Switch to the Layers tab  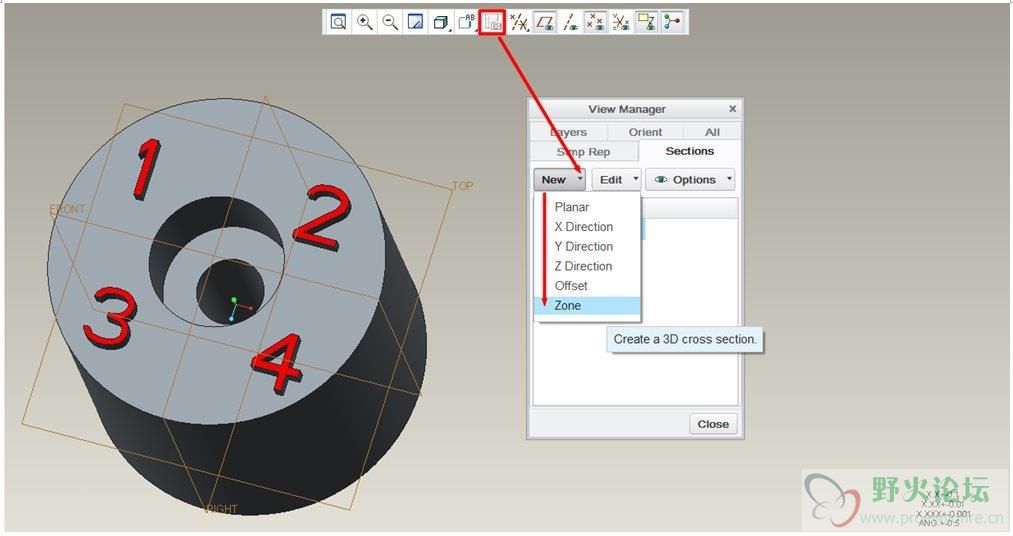tap(569, 132)
